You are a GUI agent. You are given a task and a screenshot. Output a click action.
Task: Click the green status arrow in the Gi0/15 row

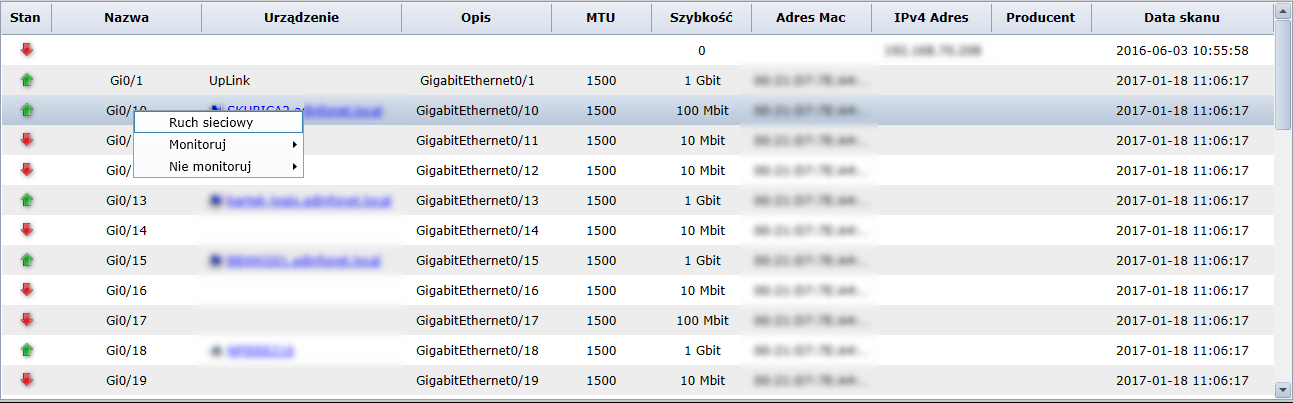coord(26,260)
